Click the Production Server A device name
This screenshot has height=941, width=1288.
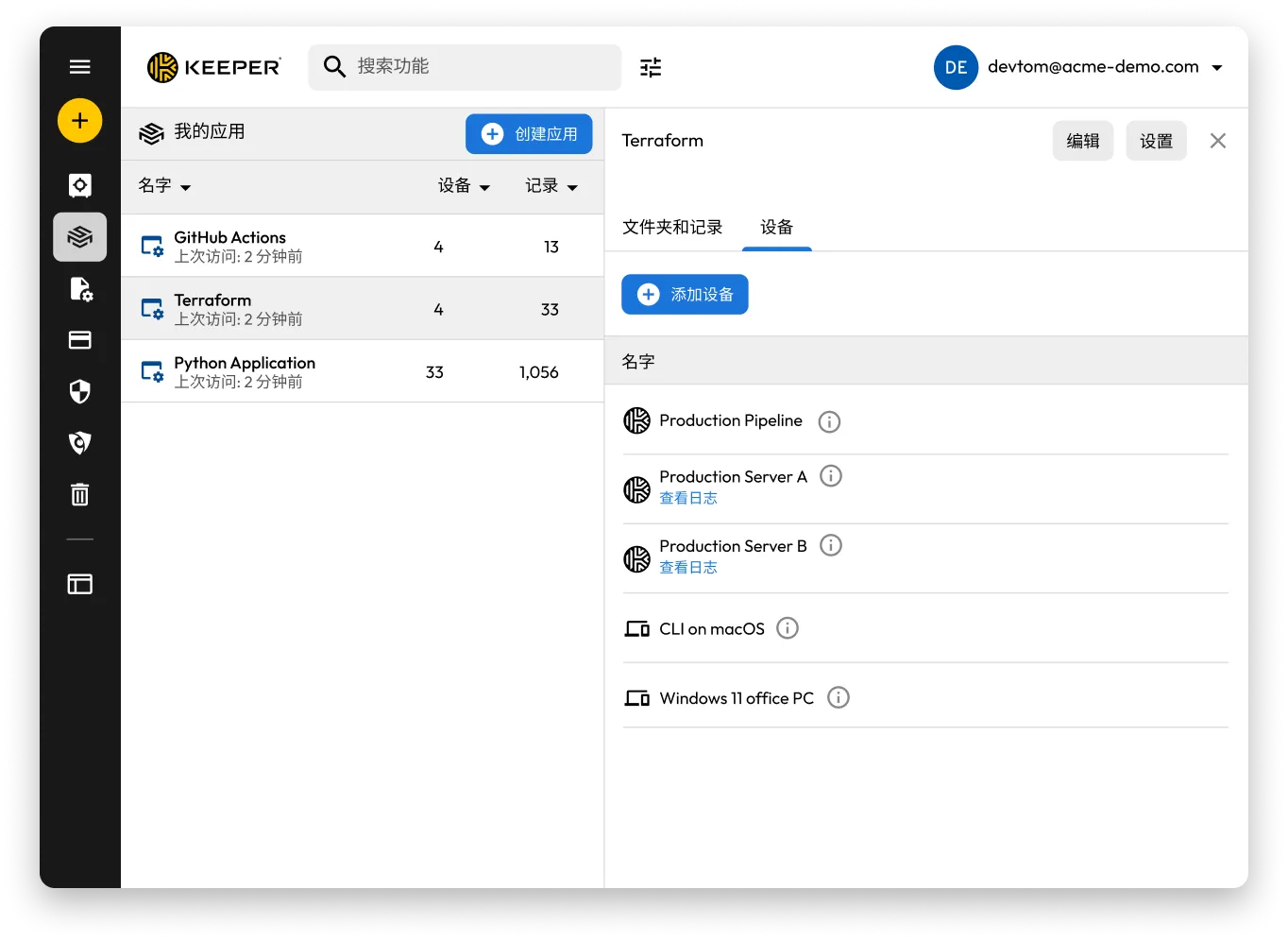[733, 476]
